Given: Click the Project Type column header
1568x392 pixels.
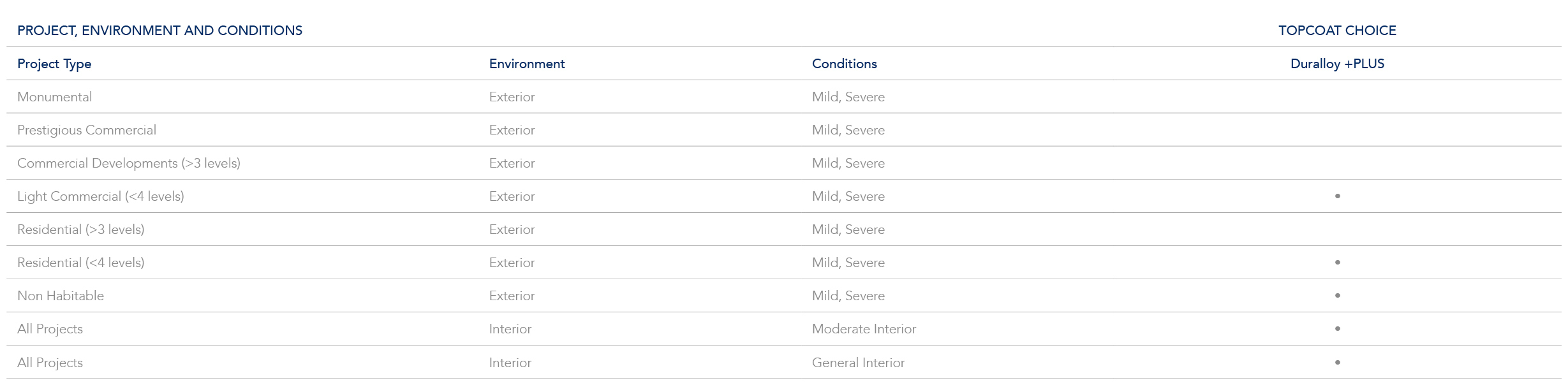Looking at the screenshot, I should pos(54,64).
